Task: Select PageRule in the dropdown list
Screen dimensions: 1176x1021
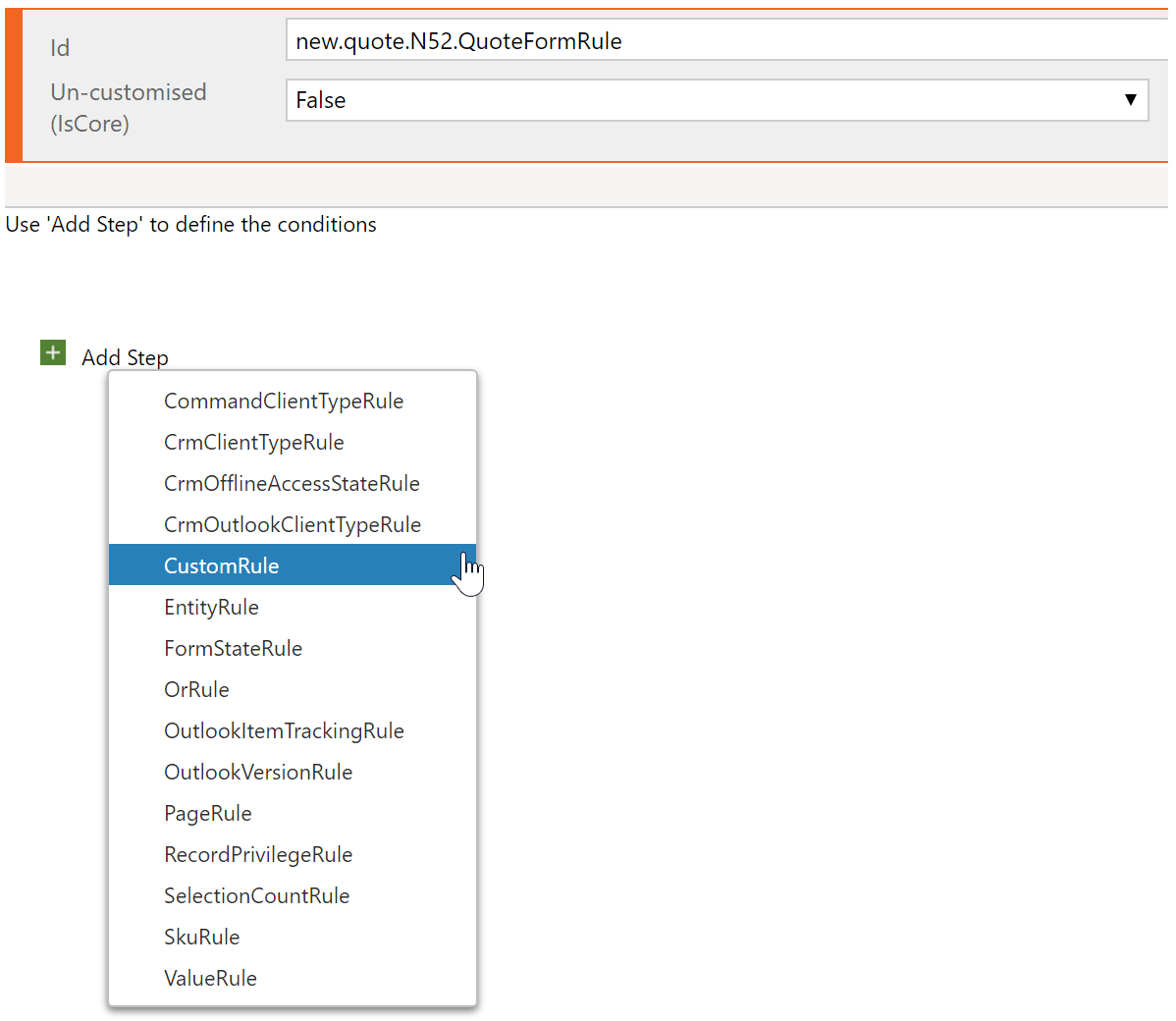Action: [x=208, y=813]
